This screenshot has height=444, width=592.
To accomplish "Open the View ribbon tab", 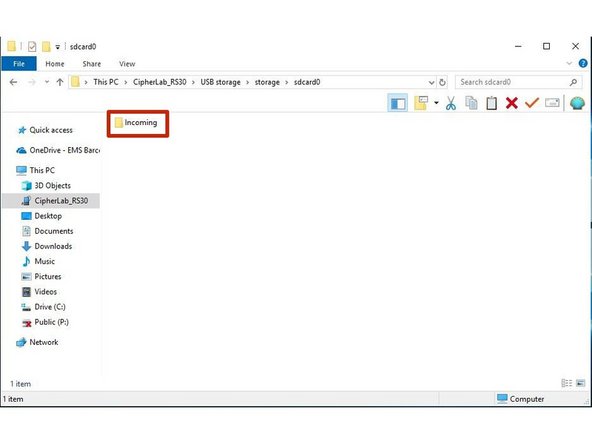I will click(x=127, y=64).
